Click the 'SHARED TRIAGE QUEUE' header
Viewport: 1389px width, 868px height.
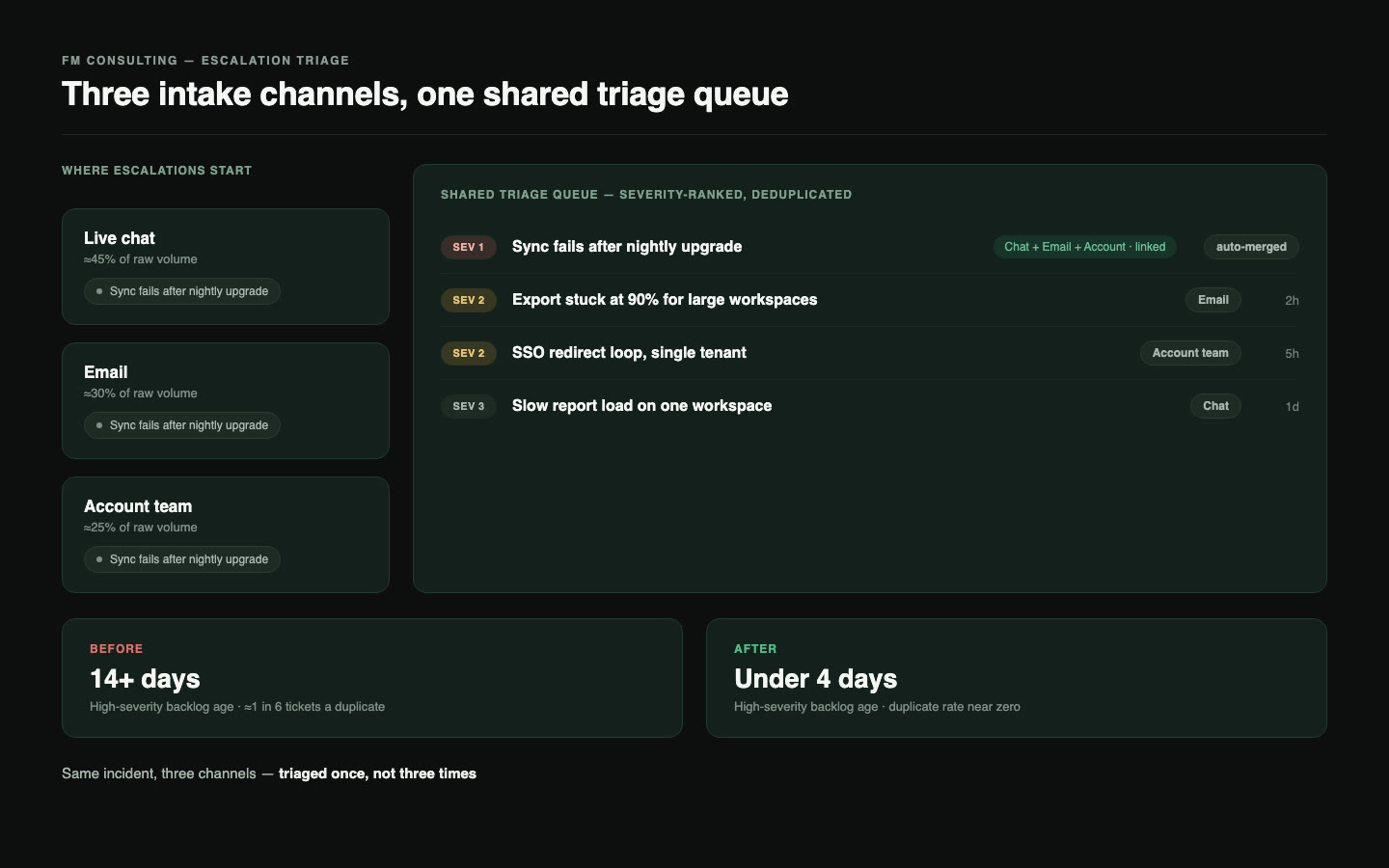(646, 195)
